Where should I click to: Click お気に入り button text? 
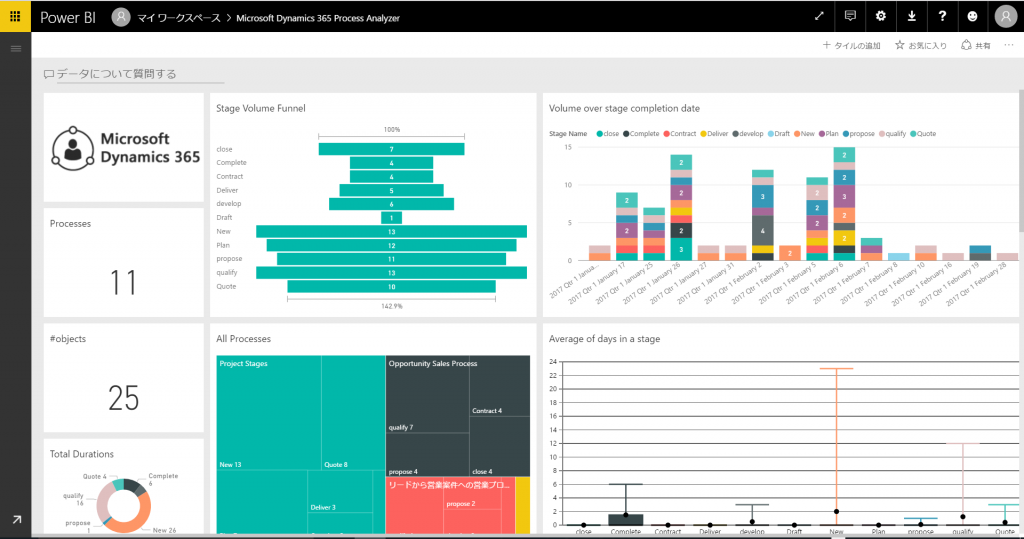927,46
